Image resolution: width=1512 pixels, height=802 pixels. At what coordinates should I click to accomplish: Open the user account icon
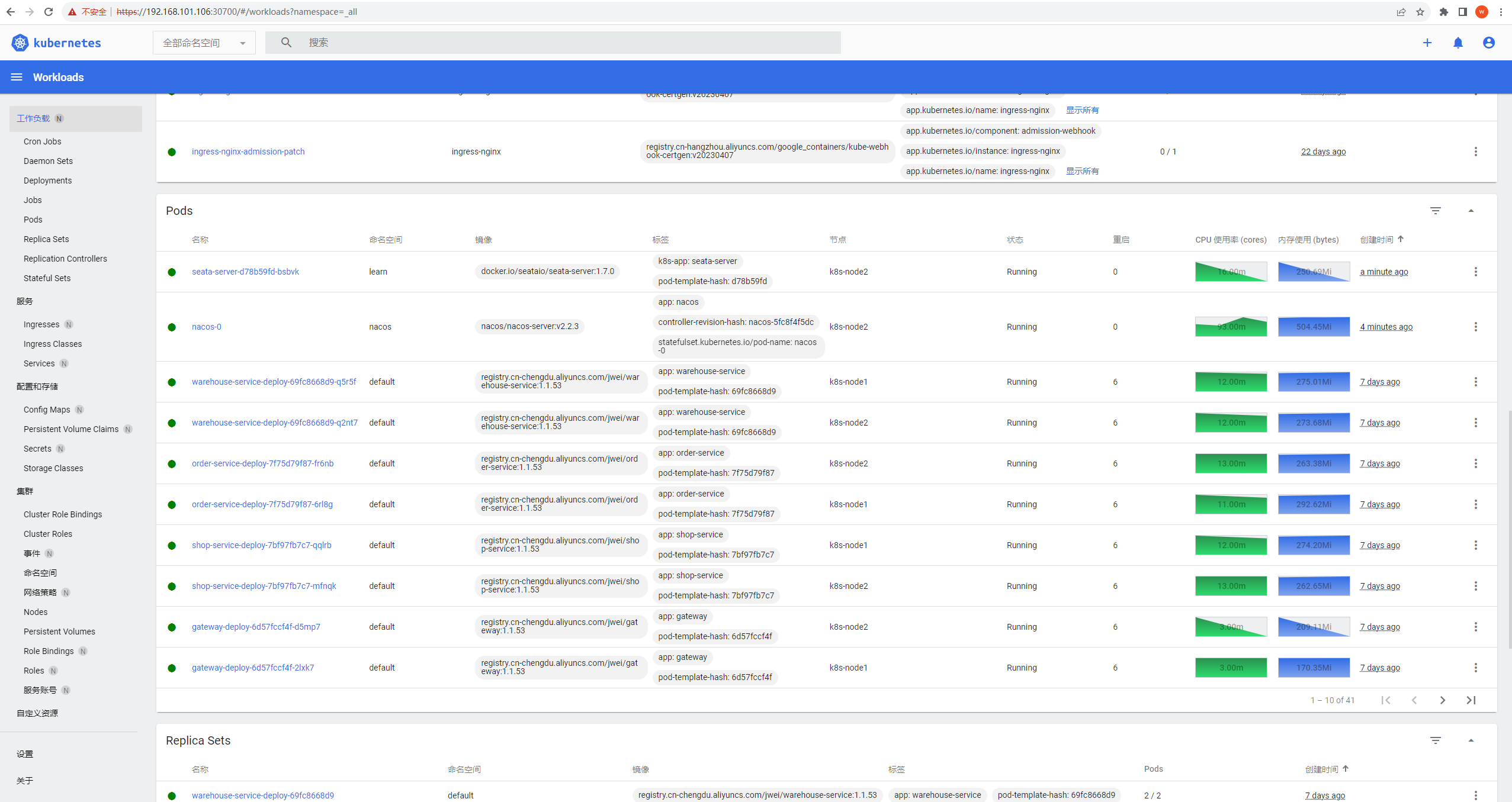pyautogui.click(x=1489, y=43)
